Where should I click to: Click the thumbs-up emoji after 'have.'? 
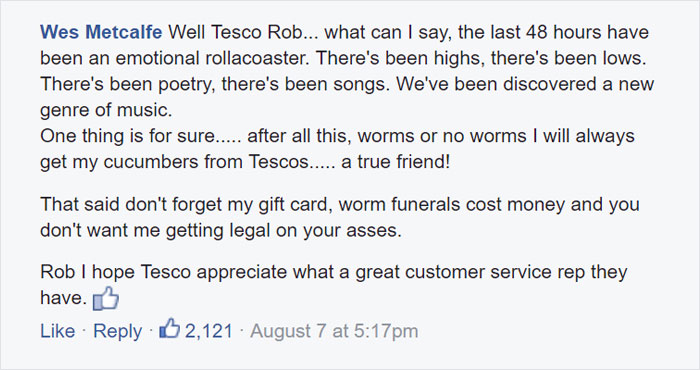tap(106, 299)
